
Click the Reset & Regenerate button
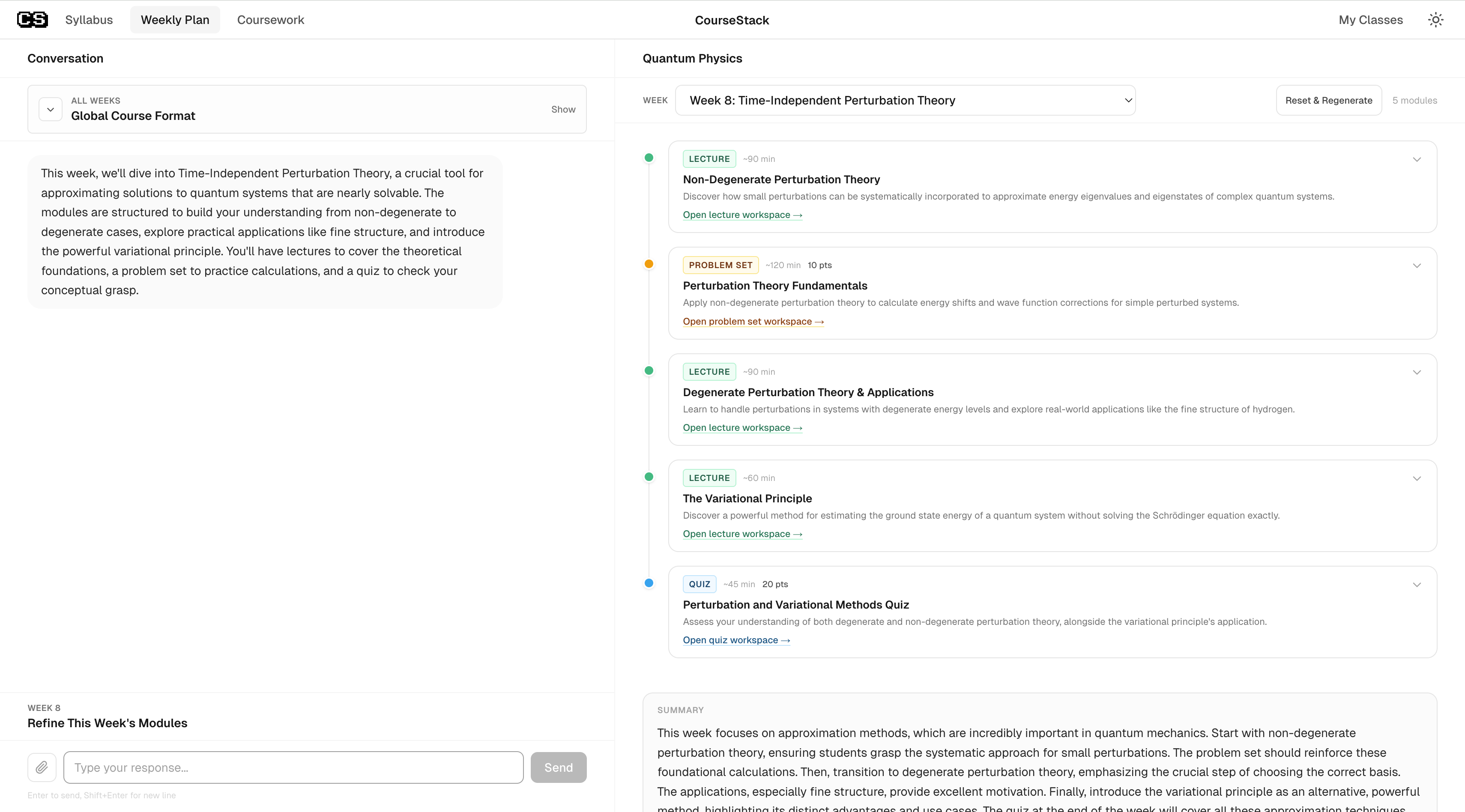pyautogui.click(x=1328, y=101)
